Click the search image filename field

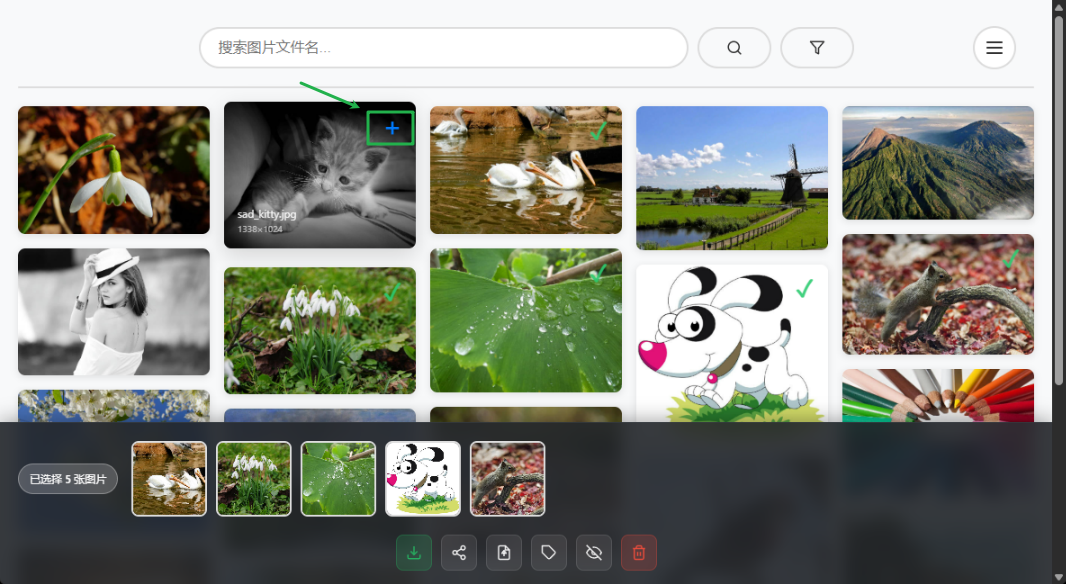(x=443, y=48)
